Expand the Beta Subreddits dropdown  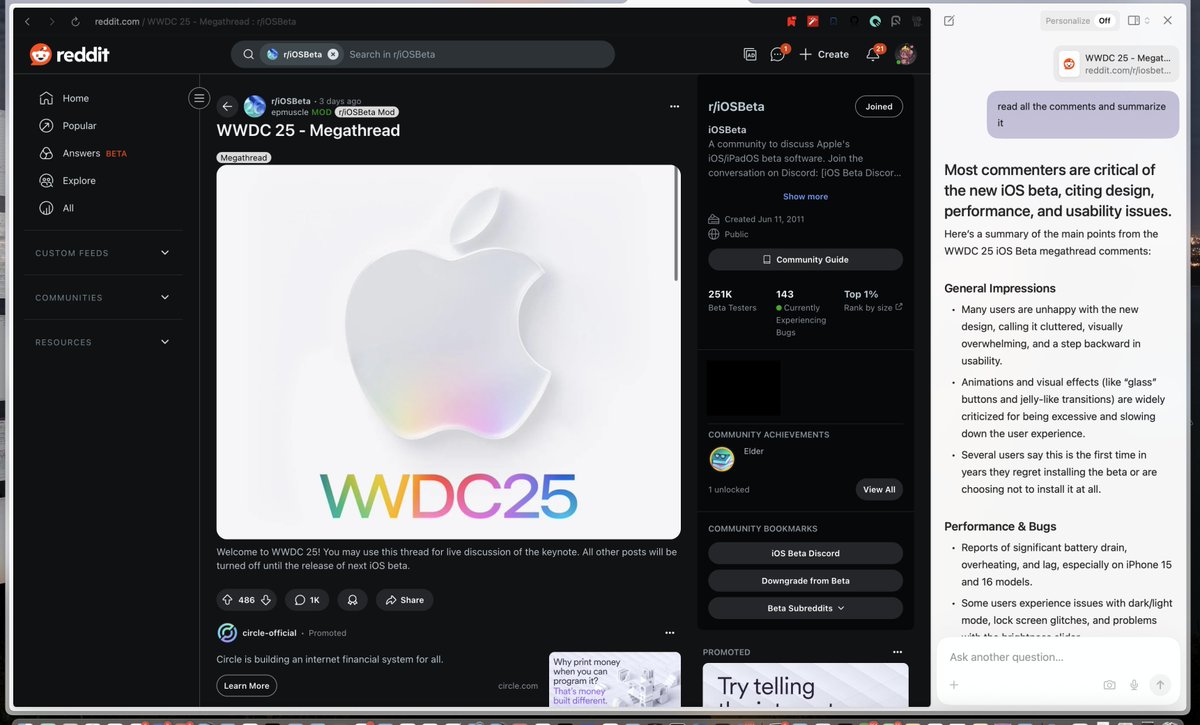[x=805, y=608]
